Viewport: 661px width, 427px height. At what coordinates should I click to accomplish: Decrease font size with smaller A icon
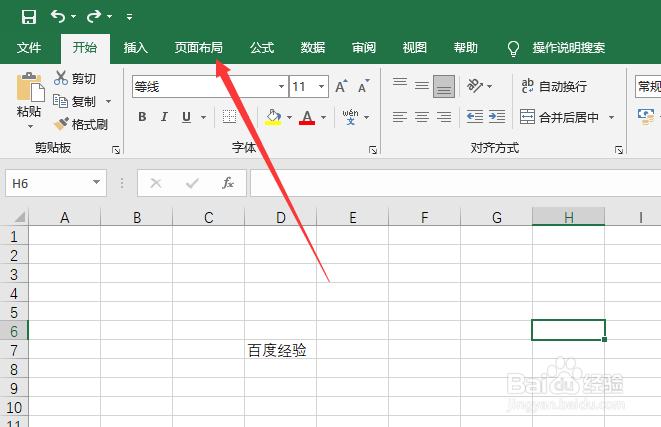364,86
